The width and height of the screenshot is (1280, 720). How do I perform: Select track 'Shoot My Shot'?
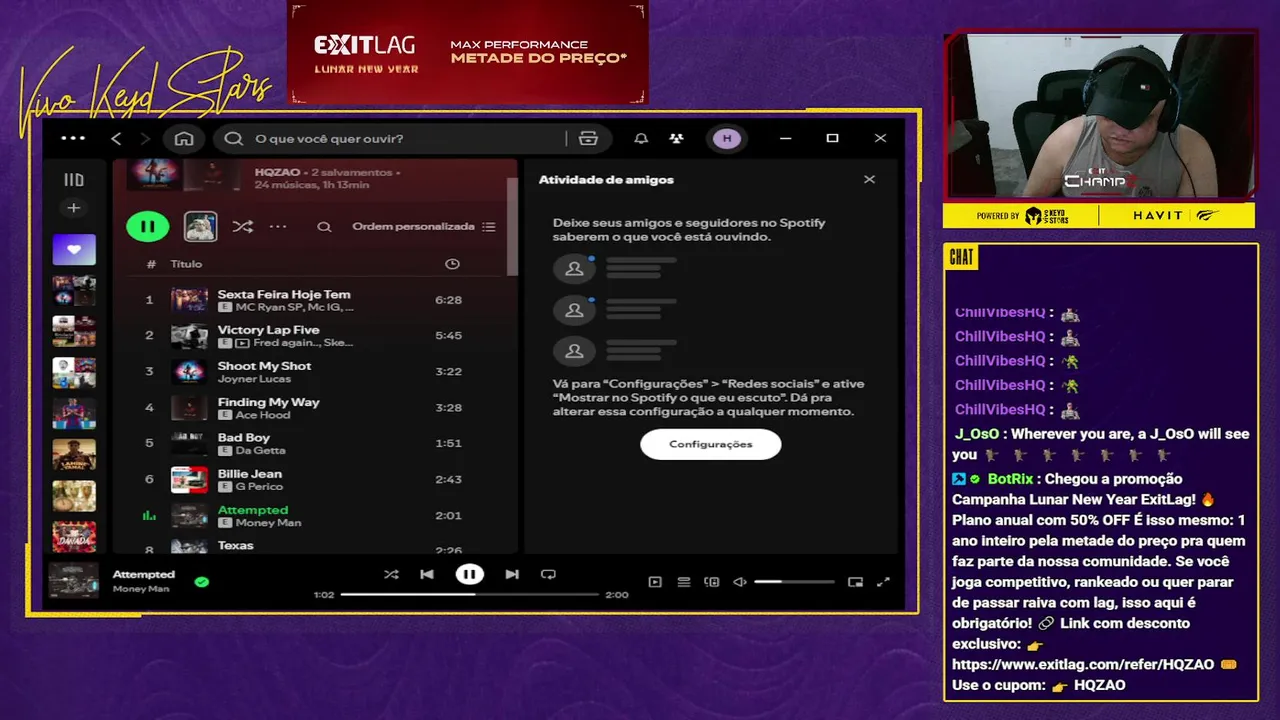[x=314, y=372]
